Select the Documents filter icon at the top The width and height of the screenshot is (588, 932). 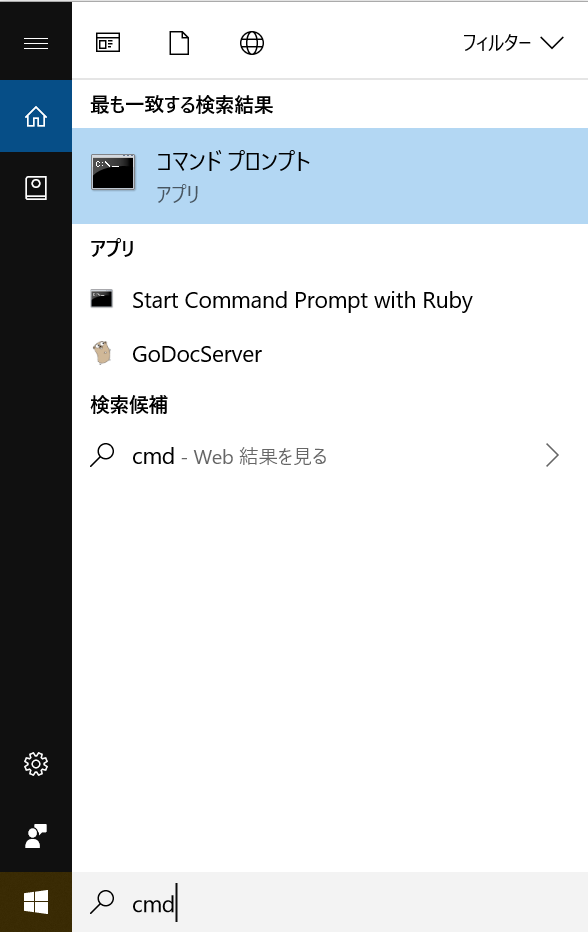tap(178, 42)
